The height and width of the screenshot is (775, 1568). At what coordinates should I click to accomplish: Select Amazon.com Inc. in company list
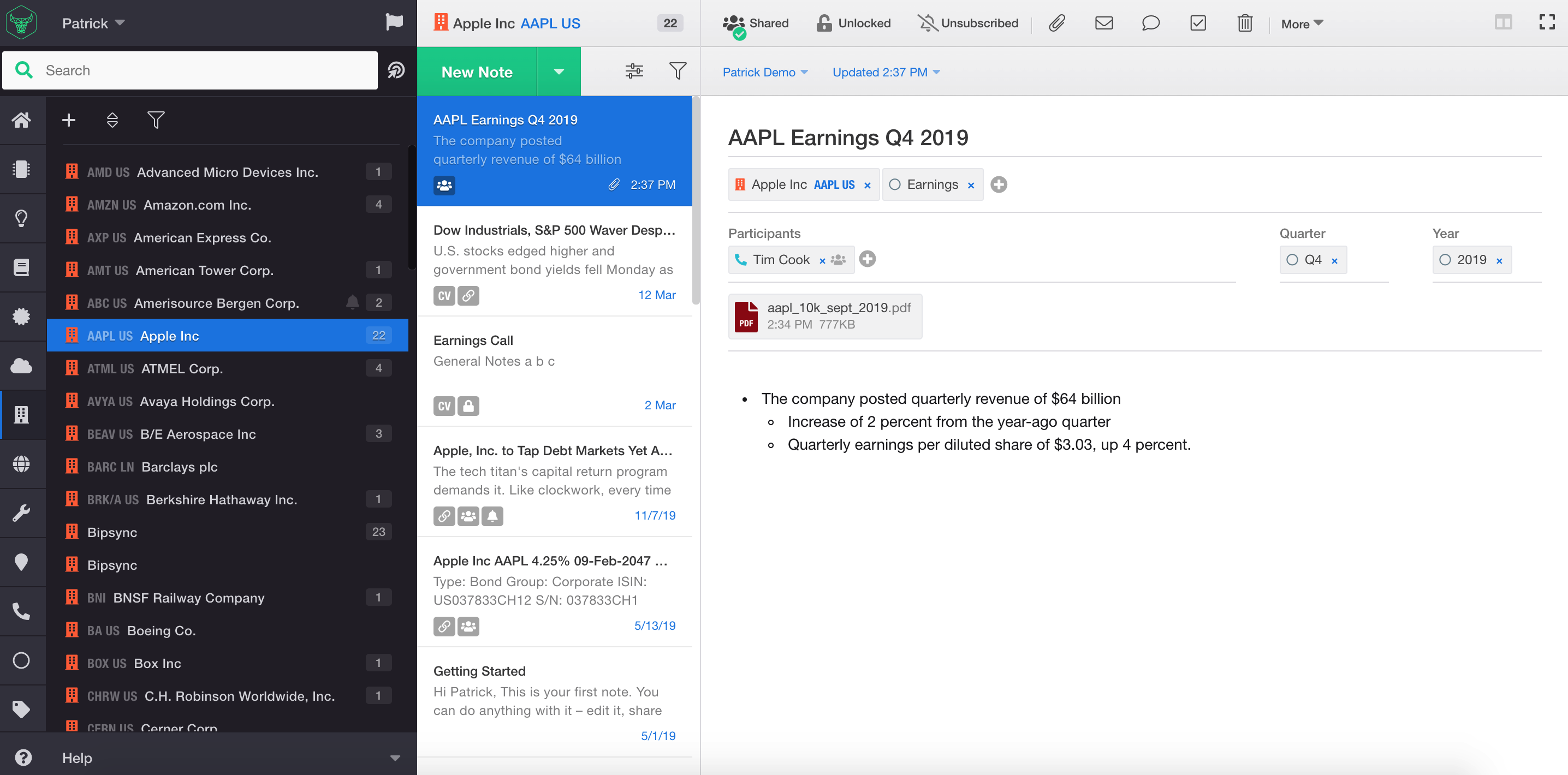point(197,205)
